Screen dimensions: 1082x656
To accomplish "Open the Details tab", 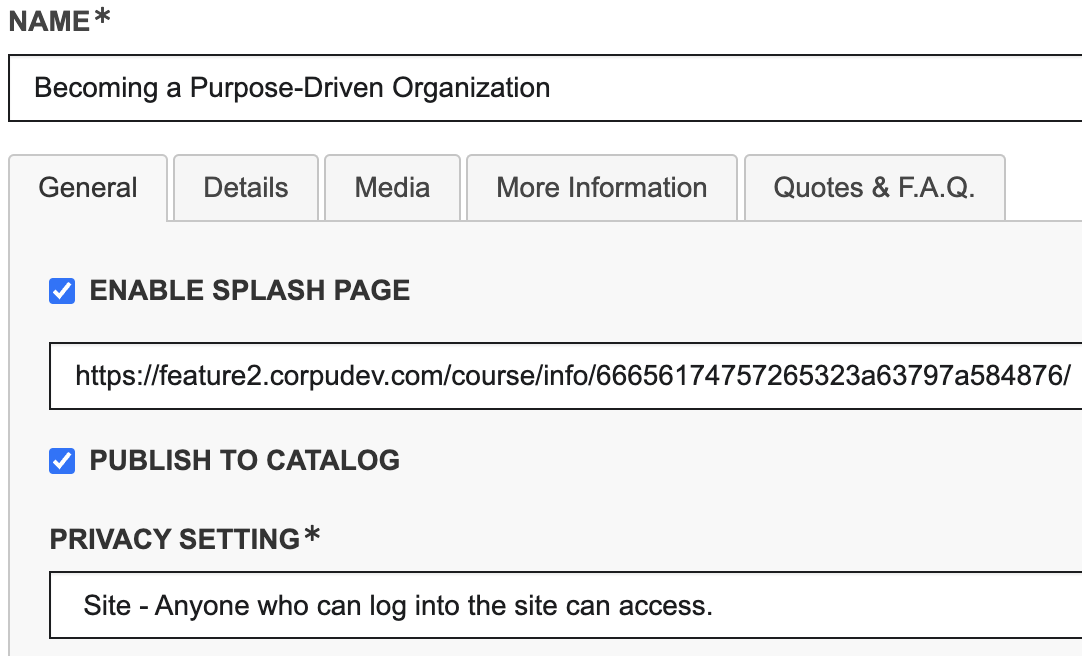I will pyautogui.click(x=246, y=188).
